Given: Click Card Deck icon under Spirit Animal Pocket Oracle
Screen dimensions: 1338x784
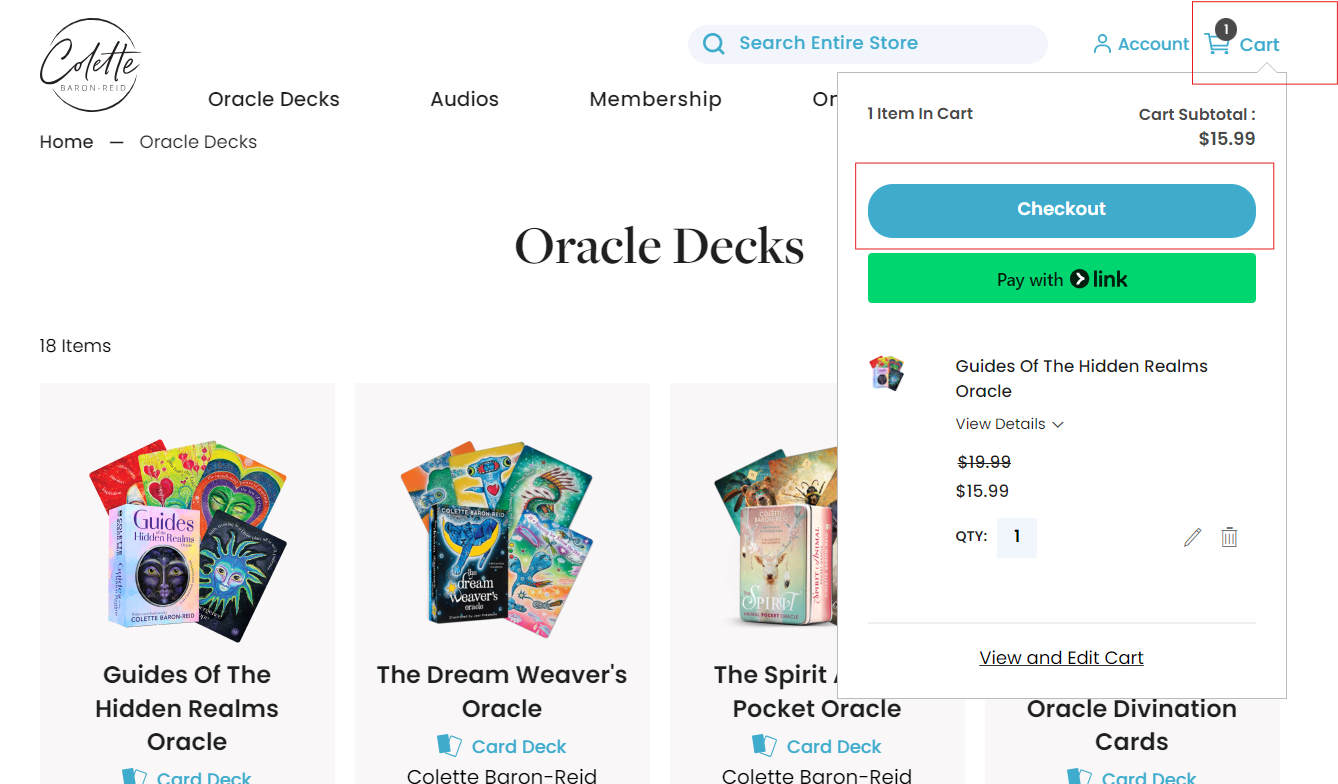Looking at the screenshot, I should [x=764, y=746].
